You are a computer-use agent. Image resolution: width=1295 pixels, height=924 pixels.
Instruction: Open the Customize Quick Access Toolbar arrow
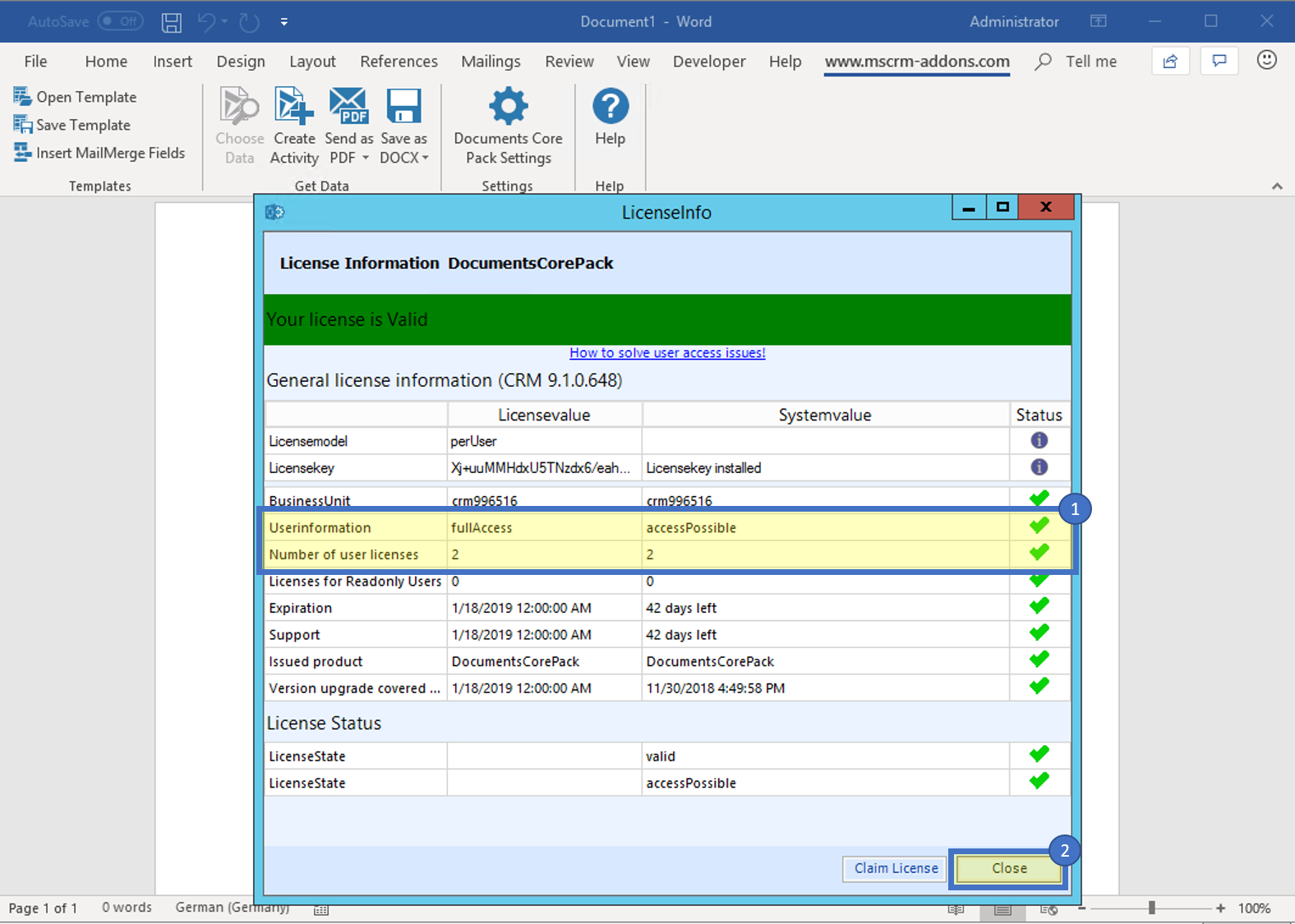tap(283, 22)
